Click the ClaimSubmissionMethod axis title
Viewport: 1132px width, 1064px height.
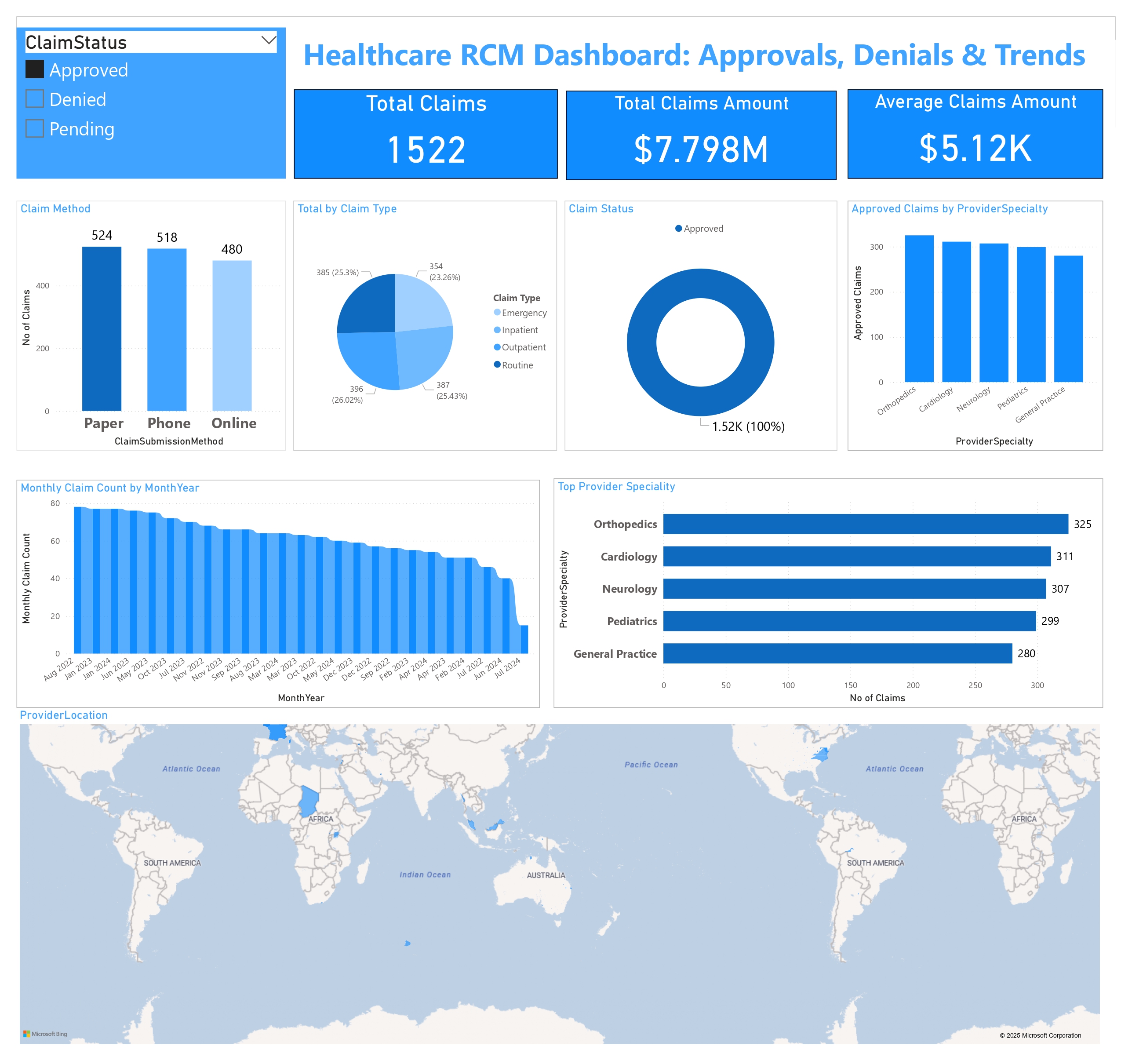pyautogui.click(x=168, y=441)
